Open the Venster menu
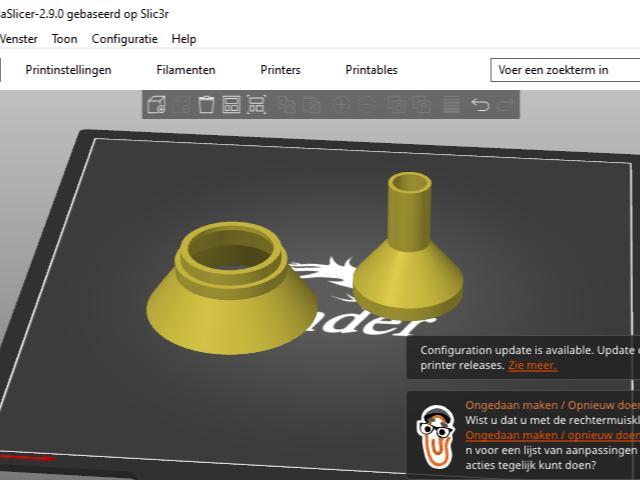The height and width of the screenshot is (480, 640). [18, 39]
